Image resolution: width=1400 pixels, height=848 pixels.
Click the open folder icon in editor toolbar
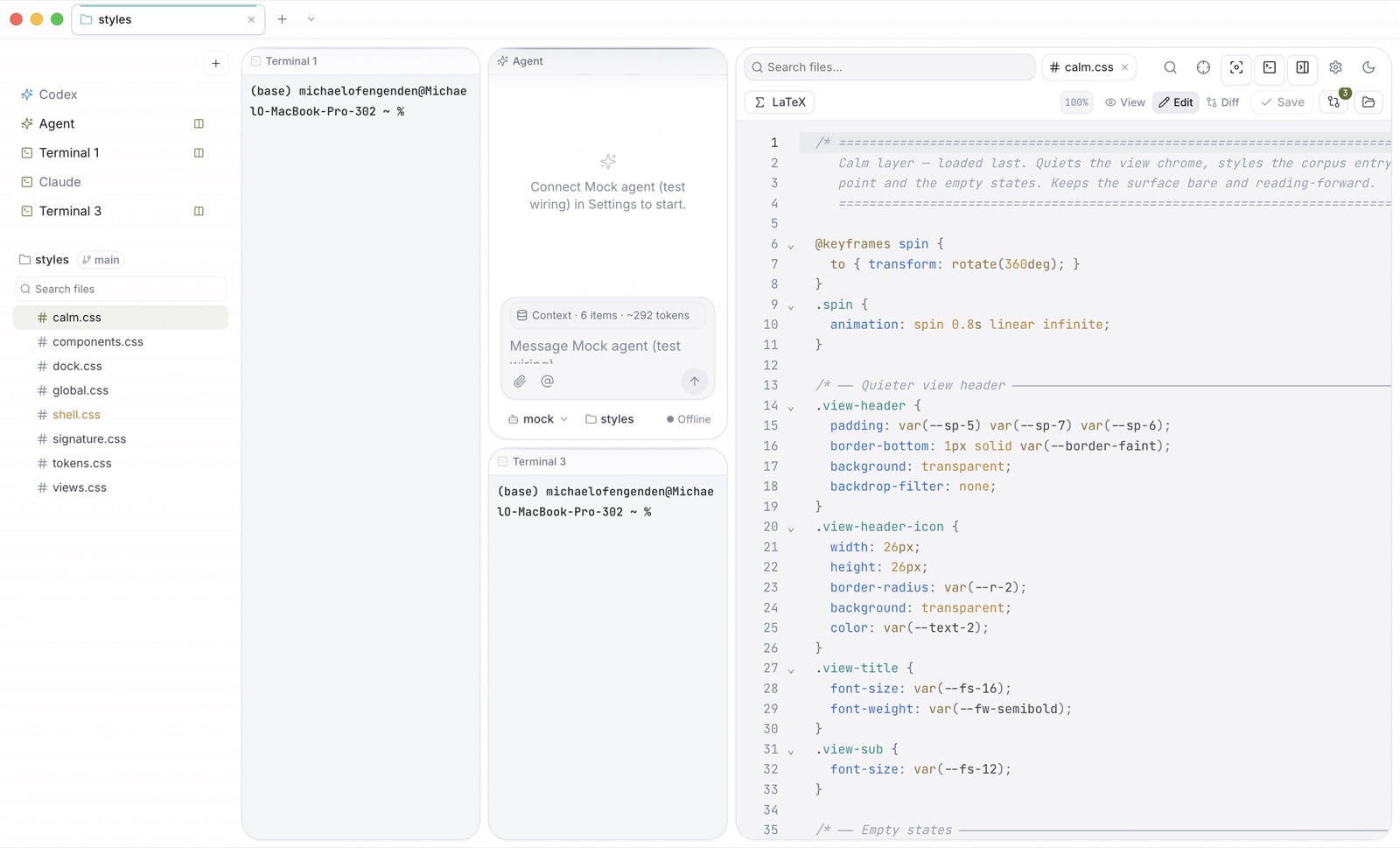point(1368,102)
